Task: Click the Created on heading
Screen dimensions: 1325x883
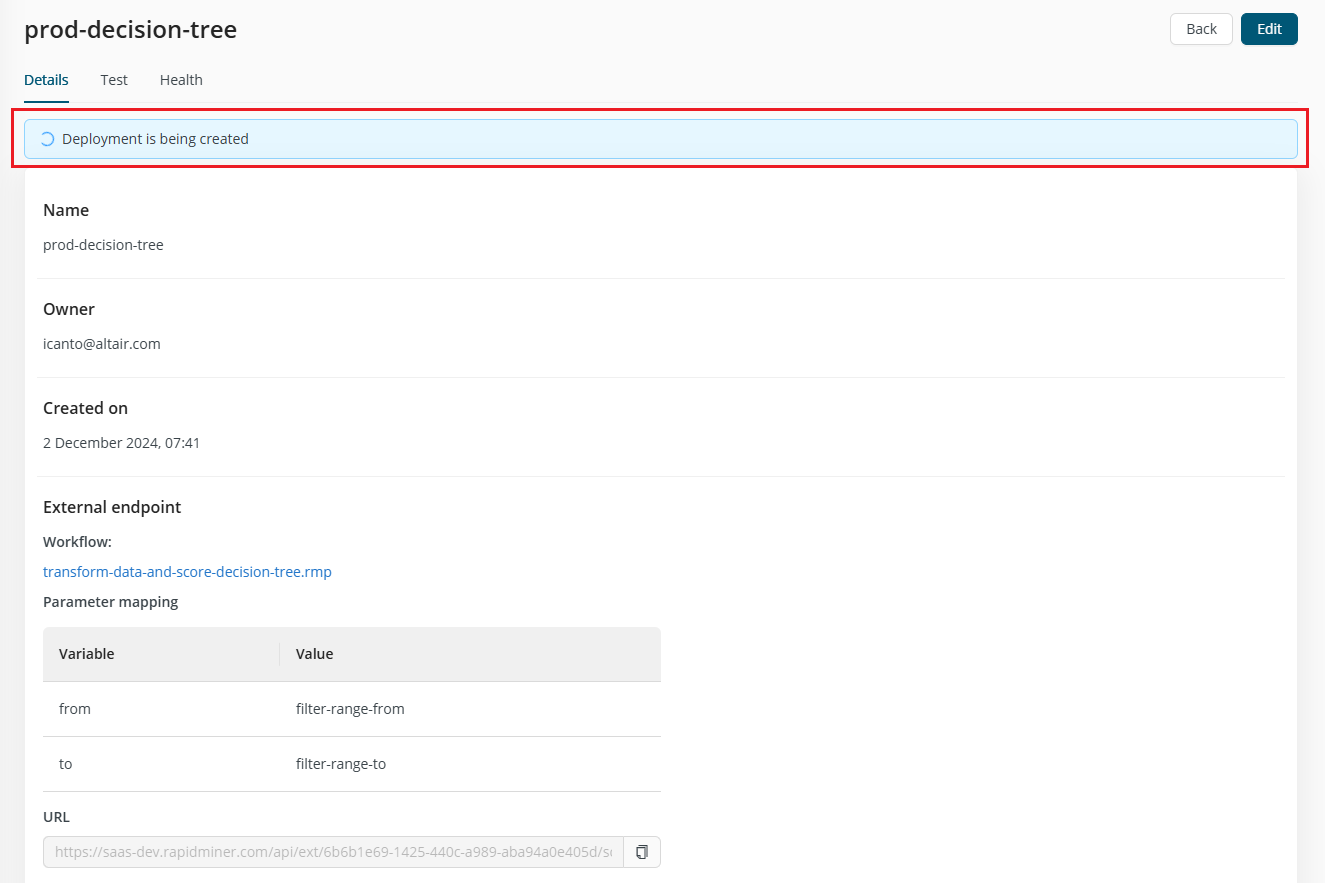Action: (x=85, y=408)
